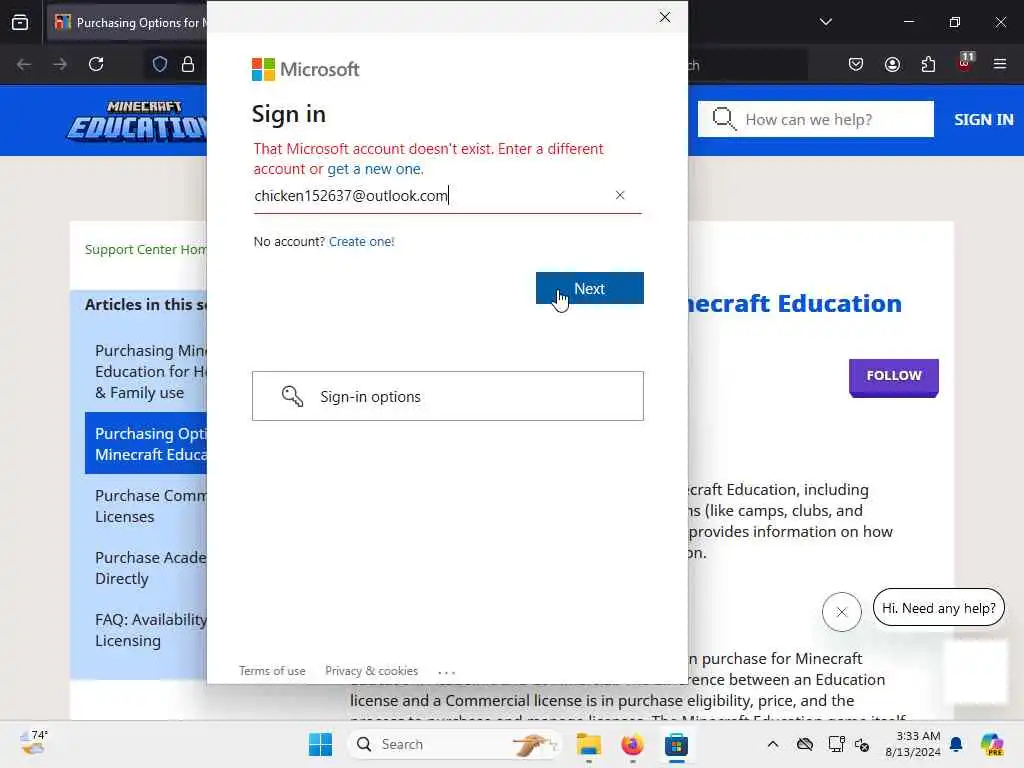Open the notification bell icon

pyautogui.click(x=957, y=744)
